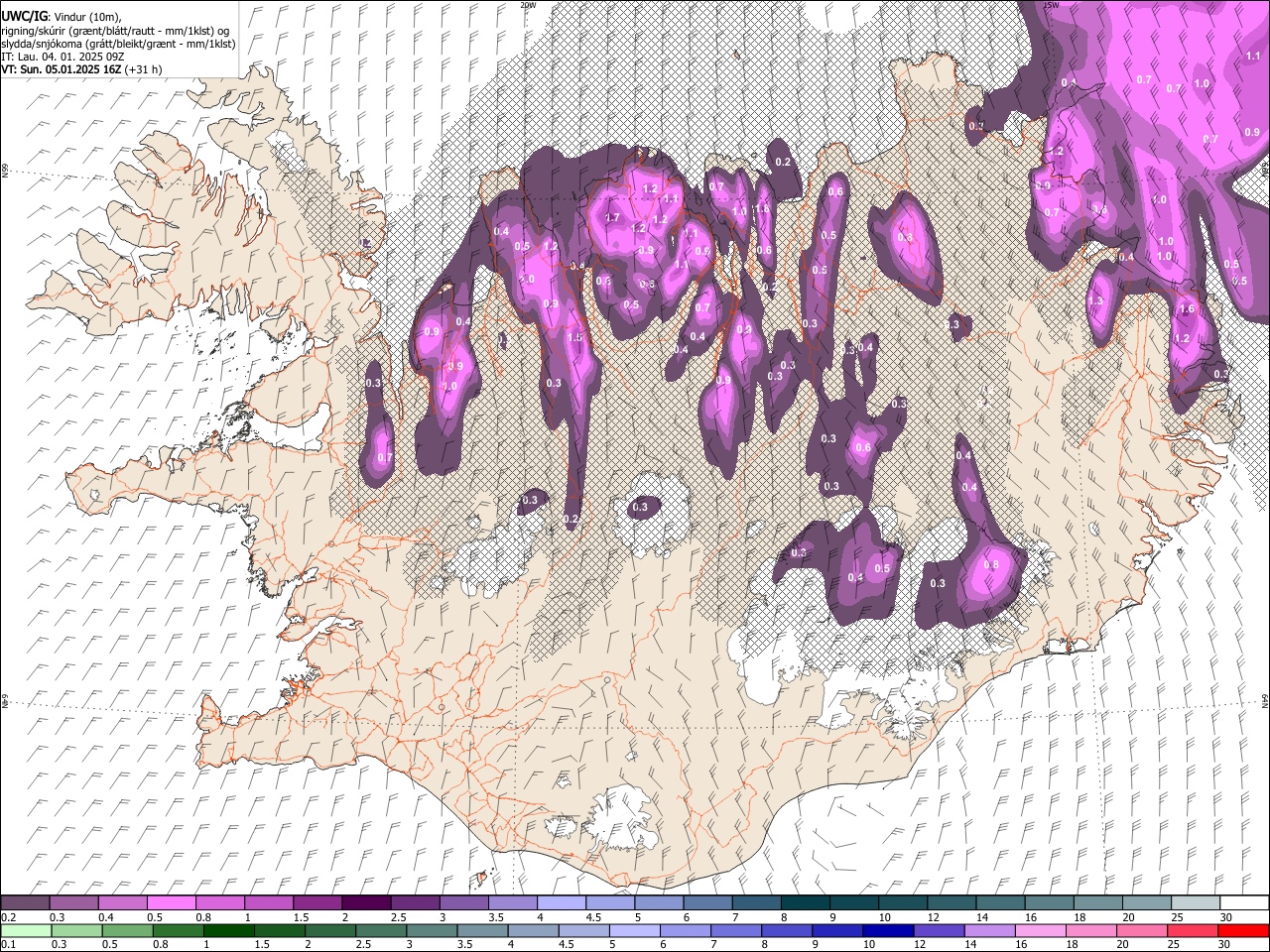Select the pale green 0.1–0.3 lower rain legend swatch
This screenshot has height=952, width=1270.
(x=26, y=930)
